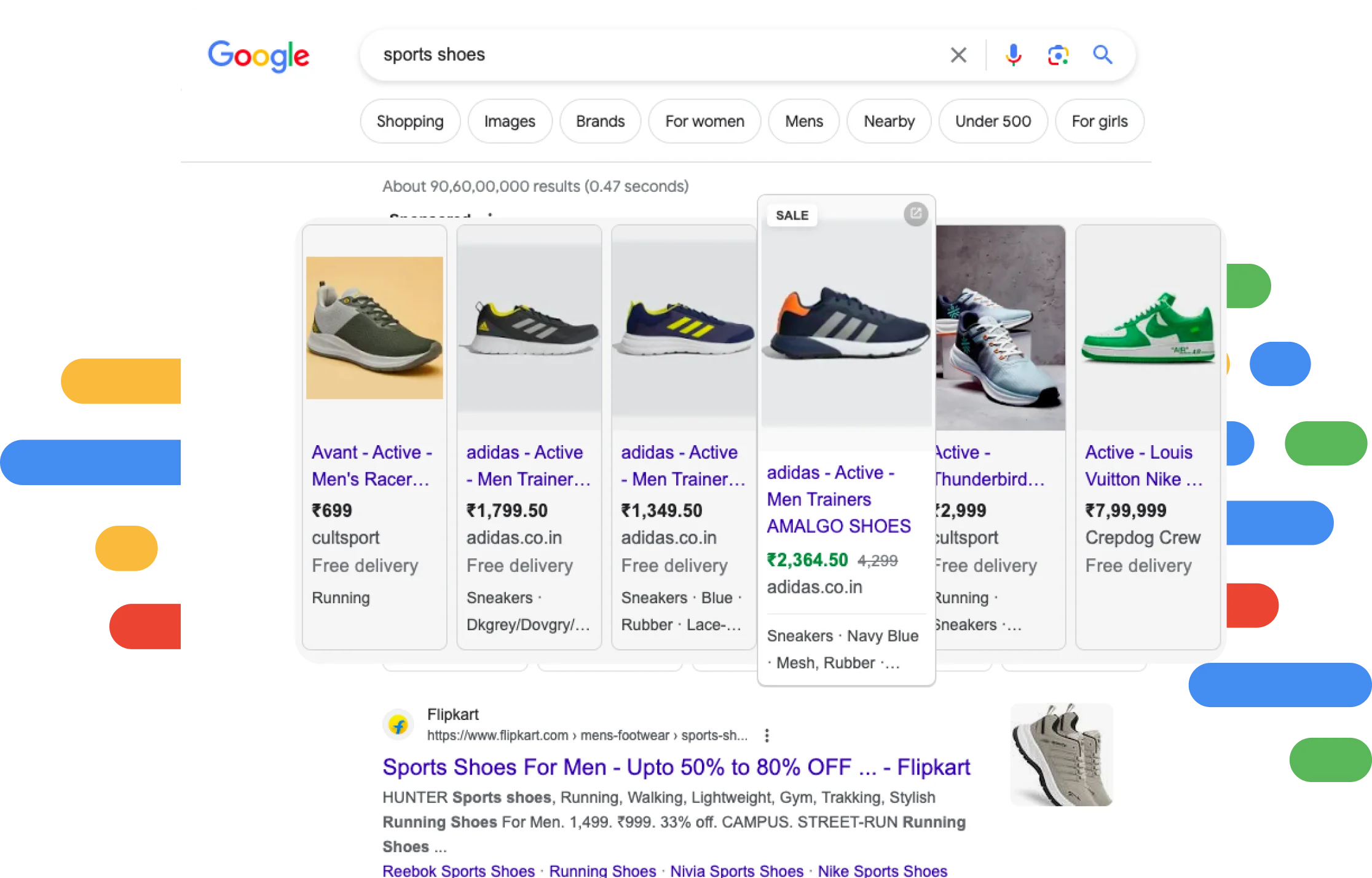Image resolution: width=1372 pixels, height=878 pixels.
Task: Open the external link icon on SALE card
Action: [915, 213]
